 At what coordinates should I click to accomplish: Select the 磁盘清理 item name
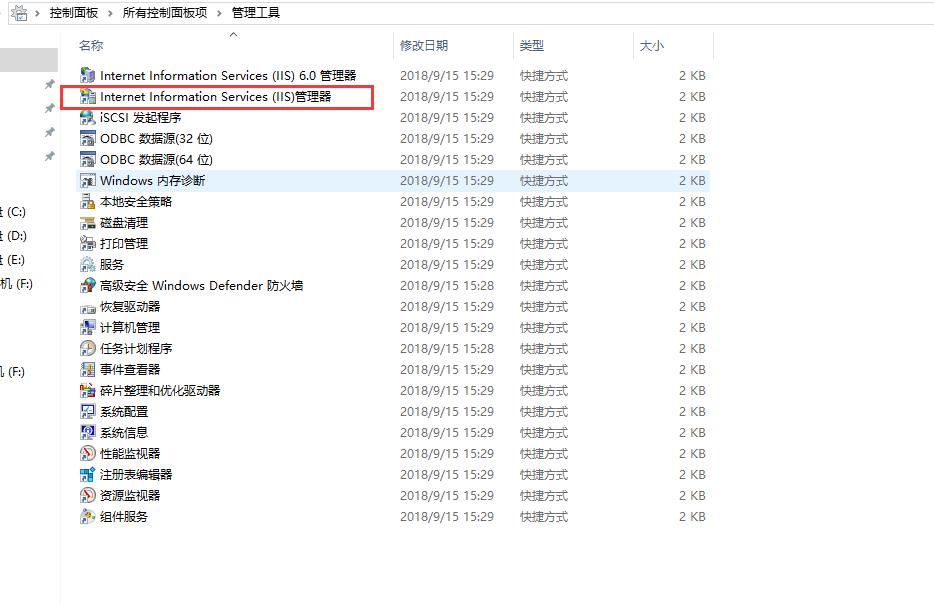(124, 223)
